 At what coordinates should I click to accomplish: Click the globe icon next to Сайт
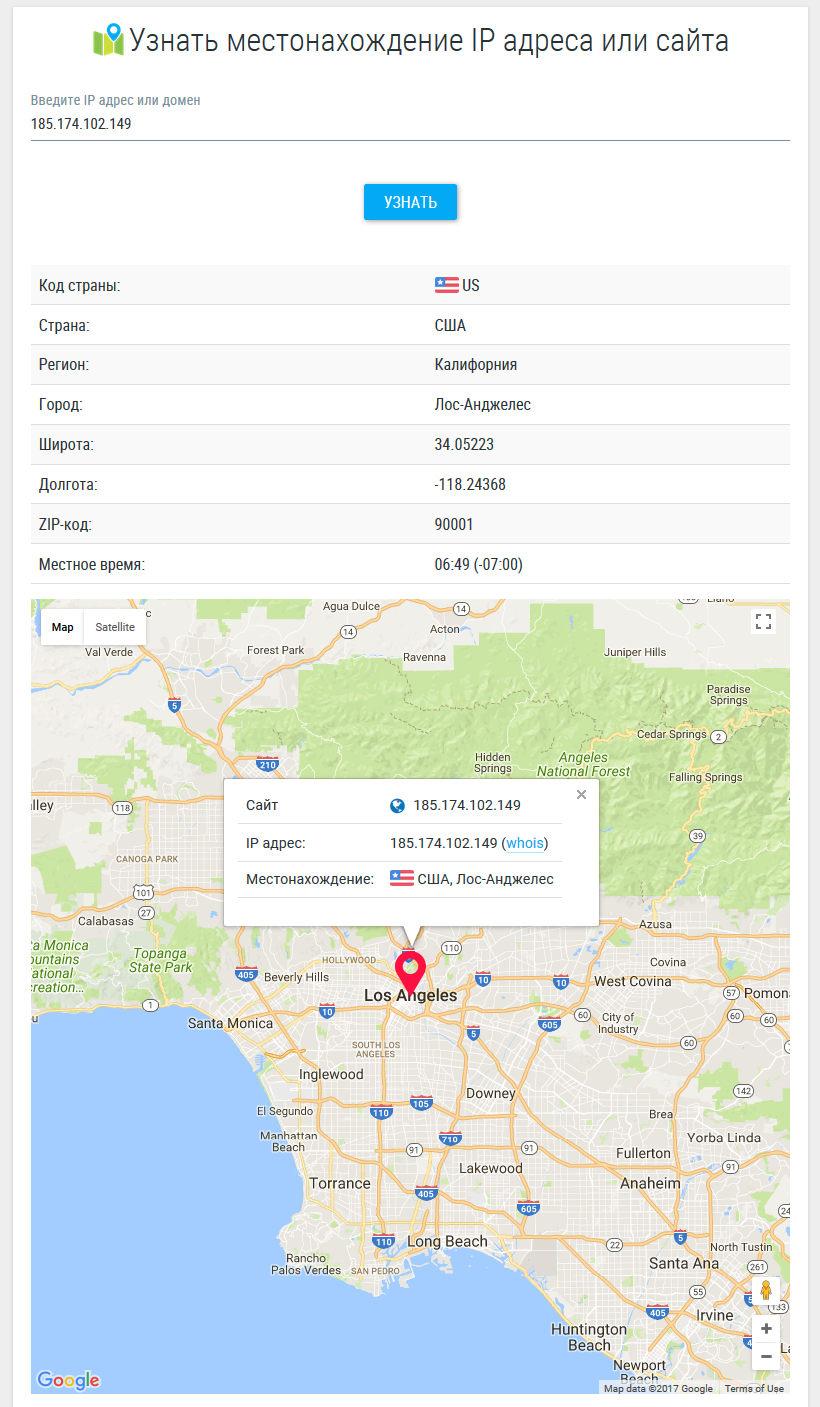click(x=397, y=806)
